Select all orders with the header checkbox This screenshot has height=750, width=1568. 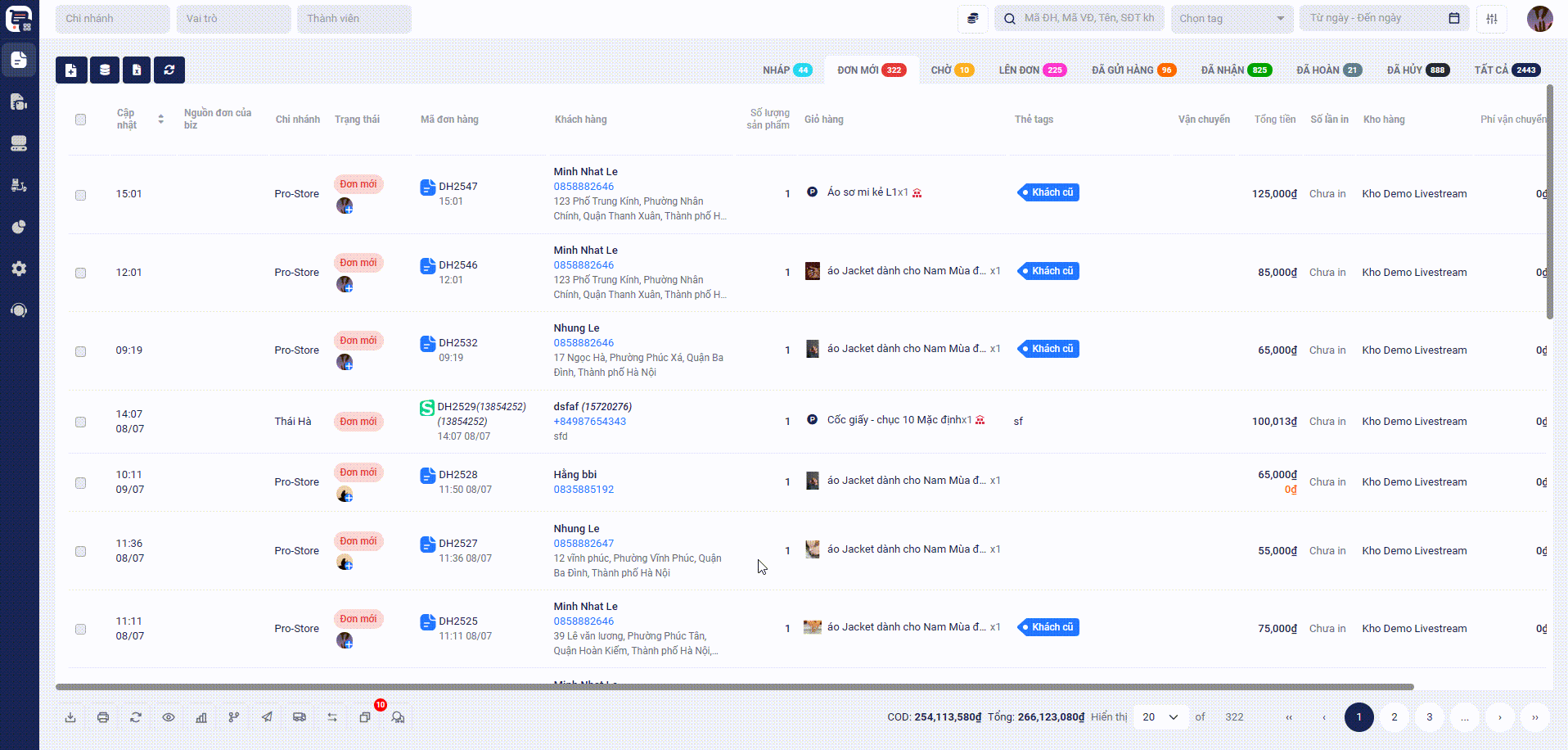[80, 120]
